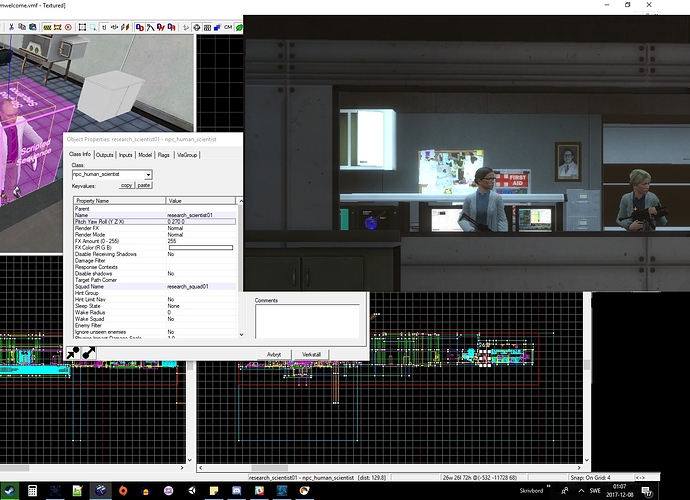690x500 pixels.
Task: Select the FX Amount (0 - 255) row
Action: coord(155,241)
